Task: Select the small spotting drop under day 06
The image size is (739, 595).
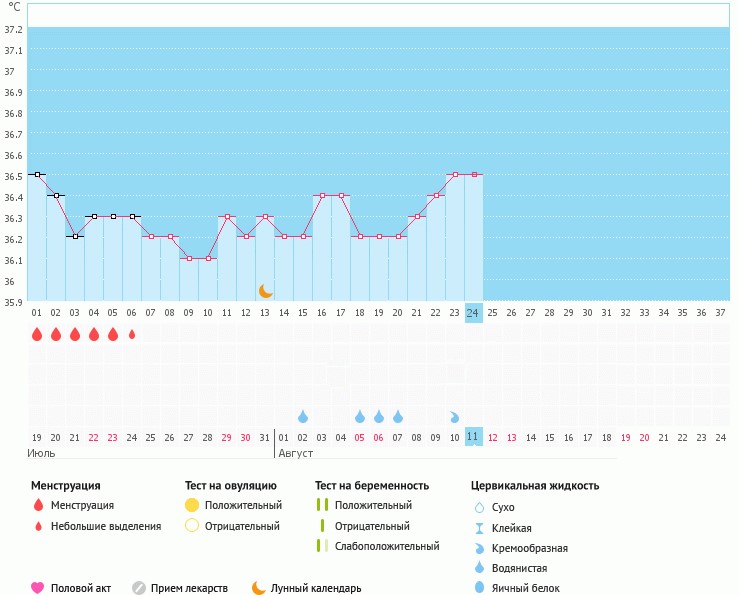Action: coord(132,335)
